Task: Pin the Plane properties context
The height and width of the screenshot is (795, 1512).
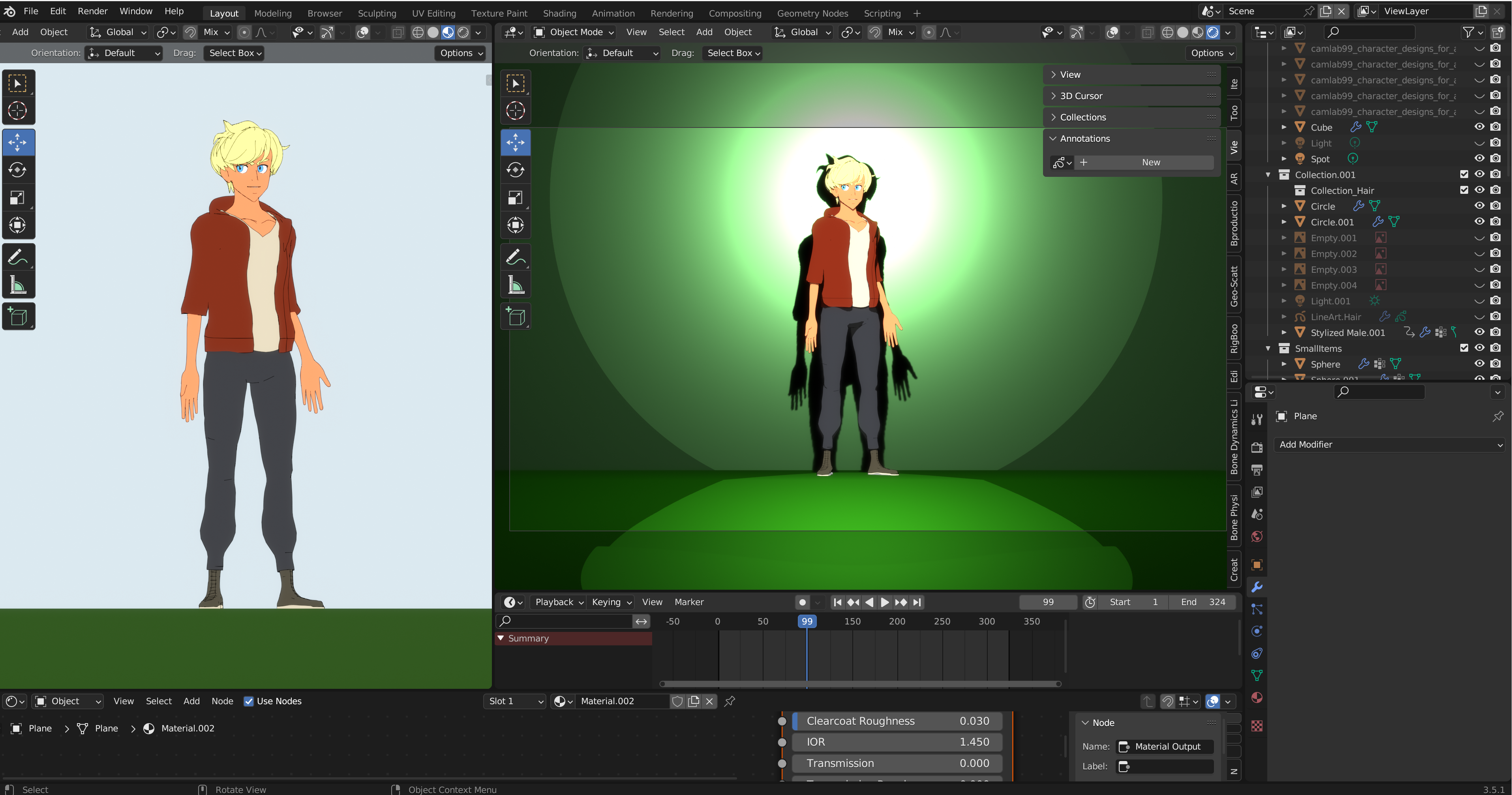Action: coord(1498,416)
